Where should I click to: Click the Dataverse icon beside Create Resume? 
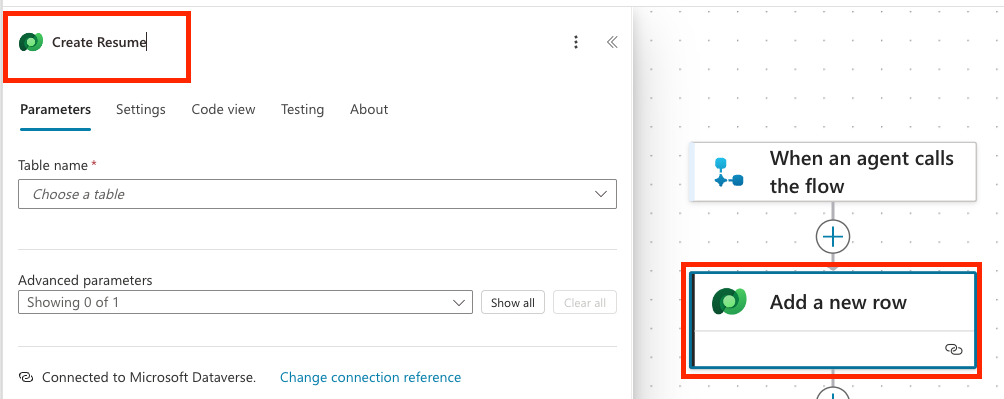pyautogui.click(x=31, y=42)
